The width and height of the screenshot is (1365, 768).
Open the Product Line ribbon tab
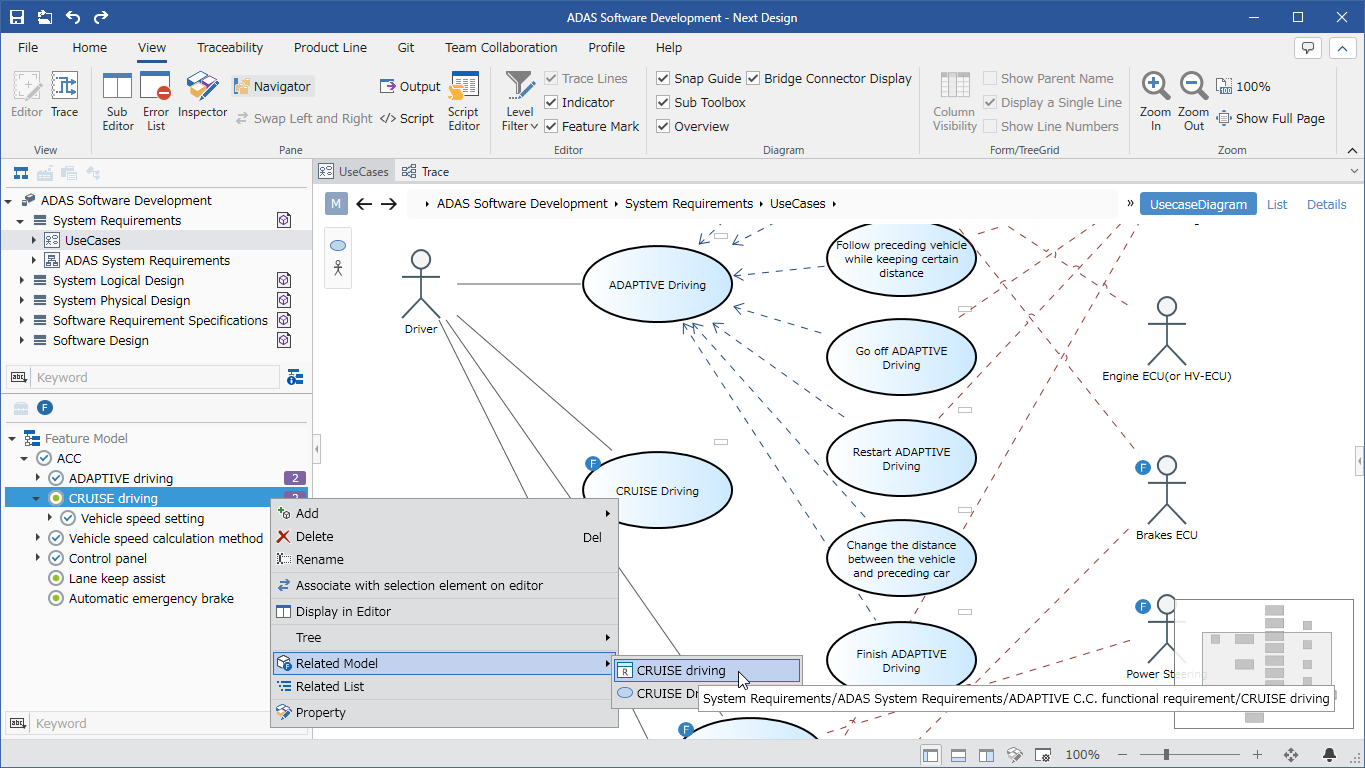330,47
